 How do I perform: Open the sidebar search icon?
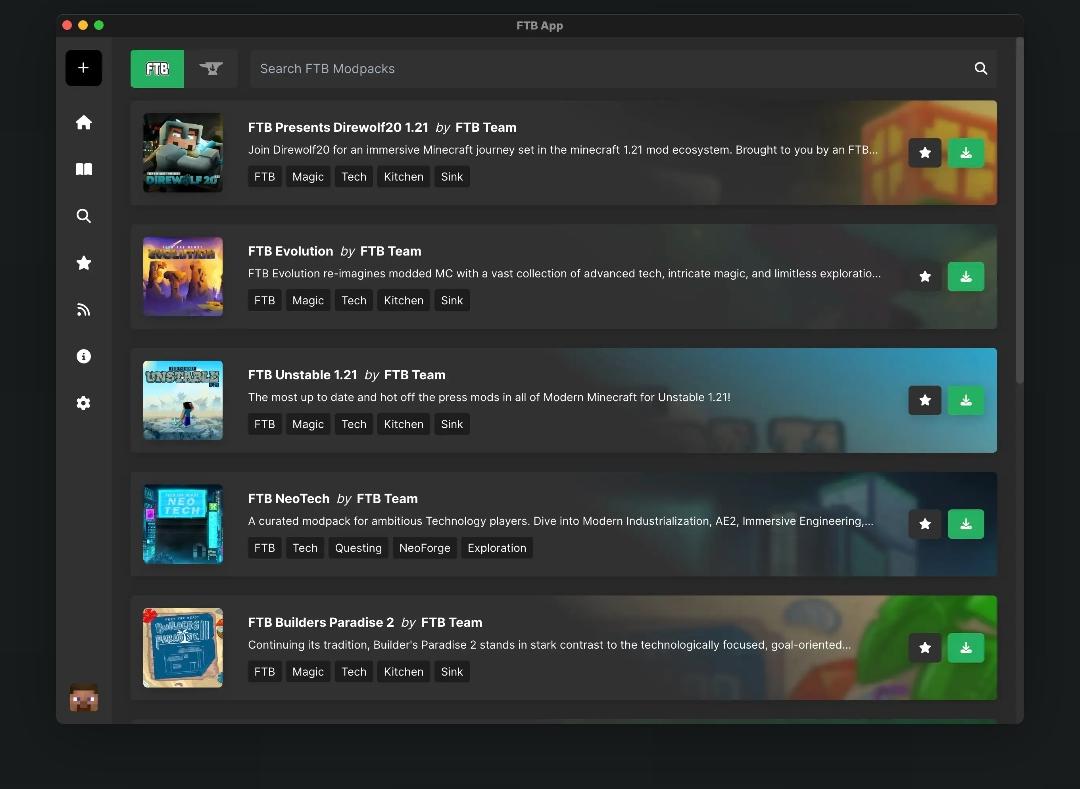pyautogui.click(x=83, y=216)
